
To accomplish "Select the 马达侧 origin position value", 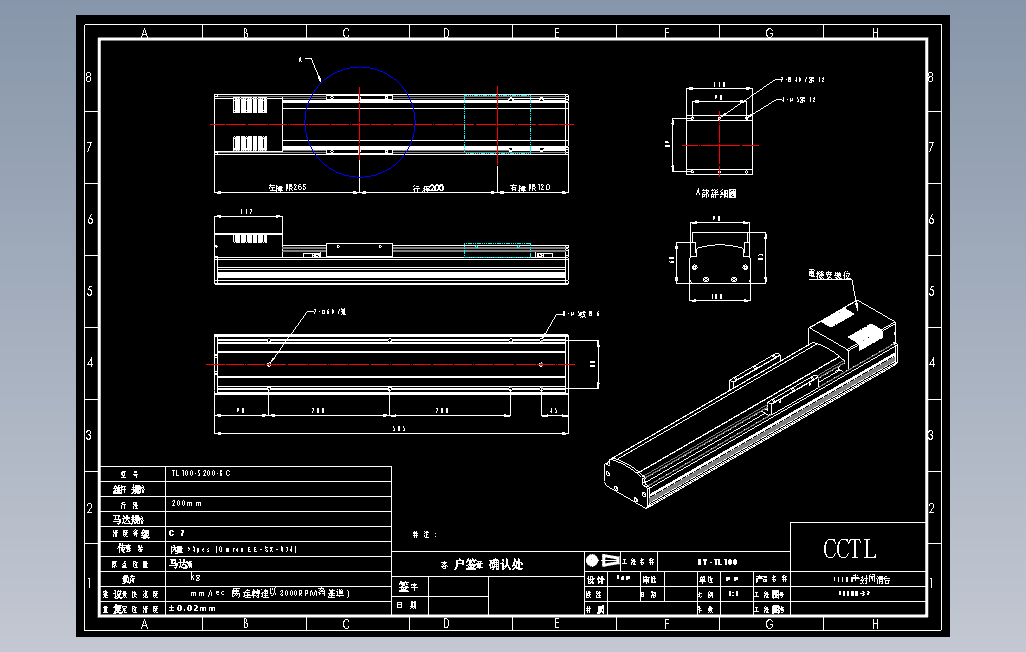I will [x=181, y=564].
